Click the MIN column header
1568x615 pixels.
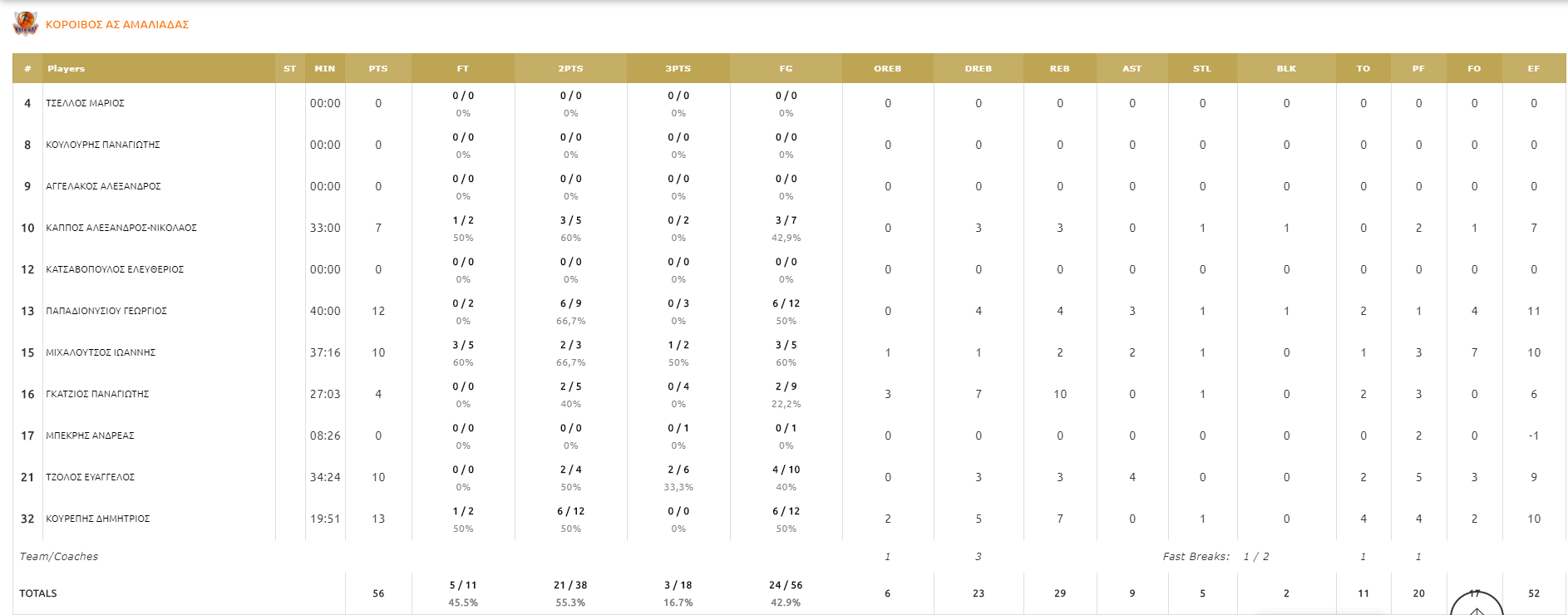[x=325, y=69]
